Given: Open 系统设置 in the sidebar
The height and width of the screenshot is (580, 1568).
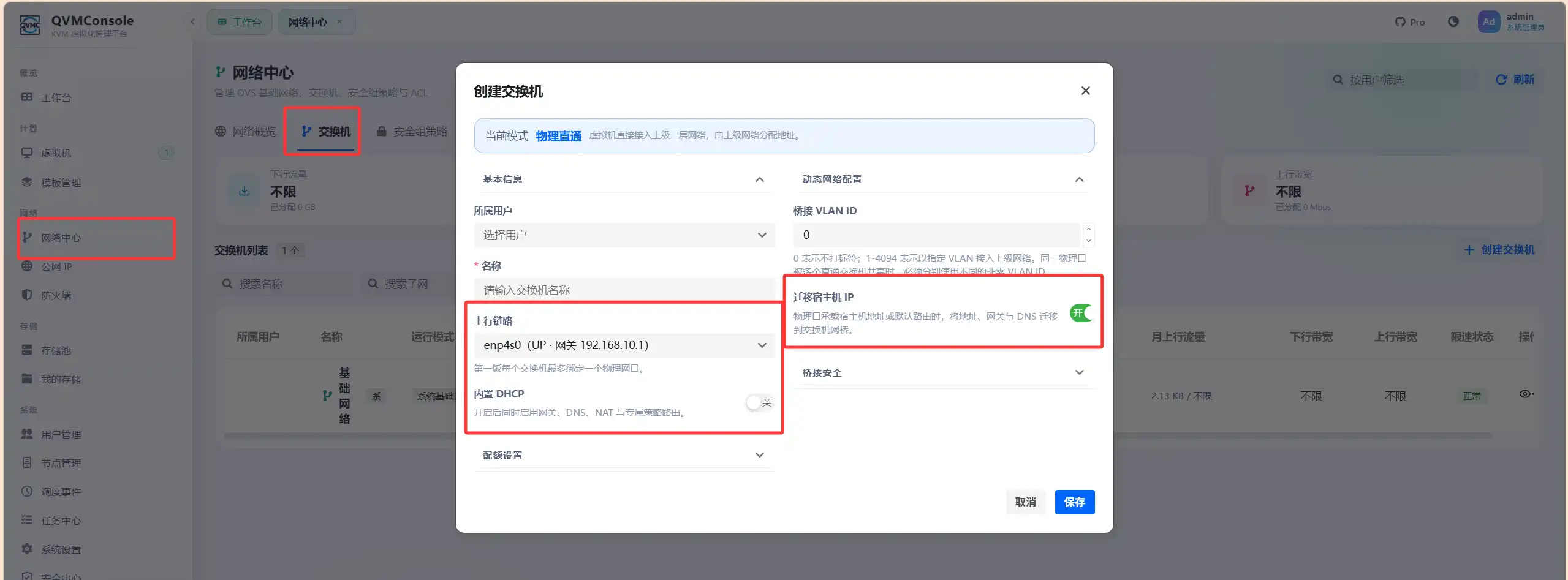Looking at the screenshot, I should tap(97, 549).
